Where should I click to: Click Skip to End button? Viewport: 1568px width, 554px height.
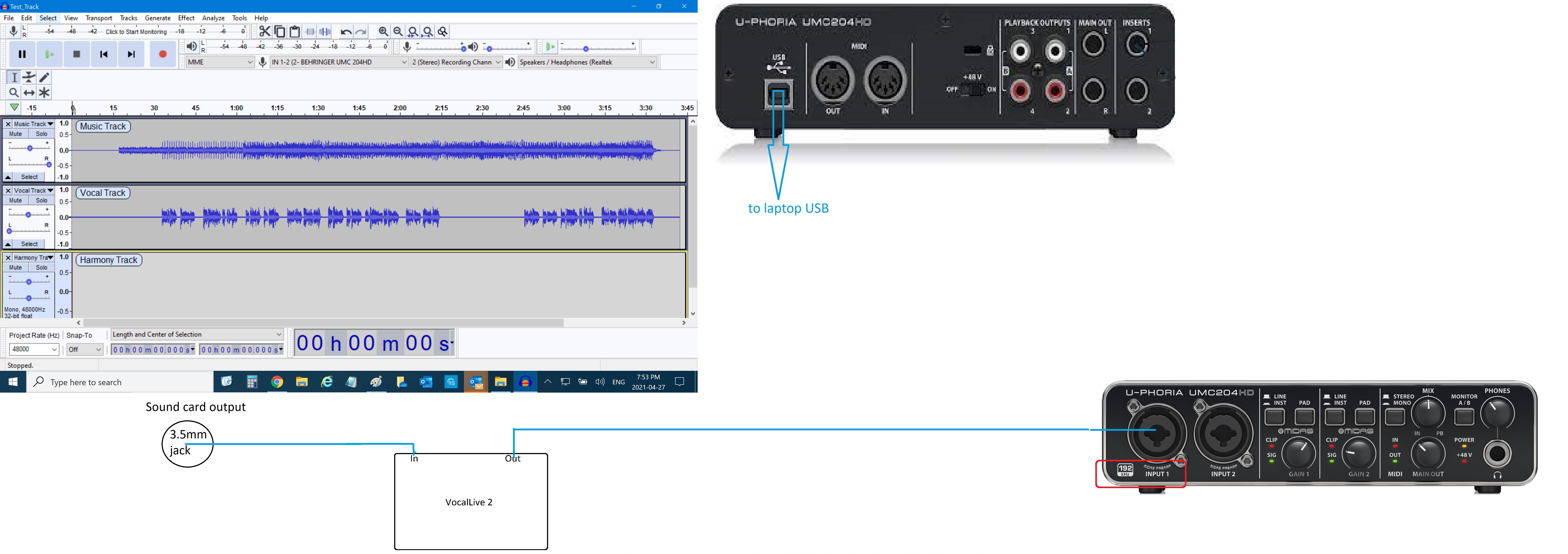pos(131,54)
